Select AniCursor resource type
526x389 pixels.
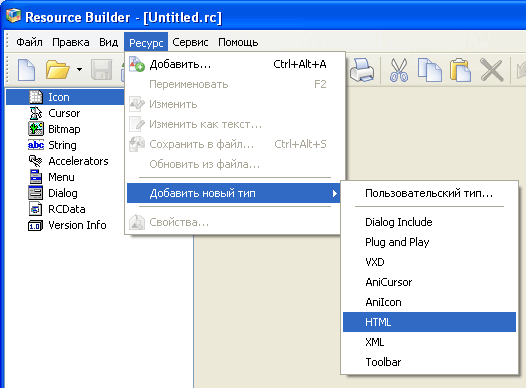pos(429,282)
